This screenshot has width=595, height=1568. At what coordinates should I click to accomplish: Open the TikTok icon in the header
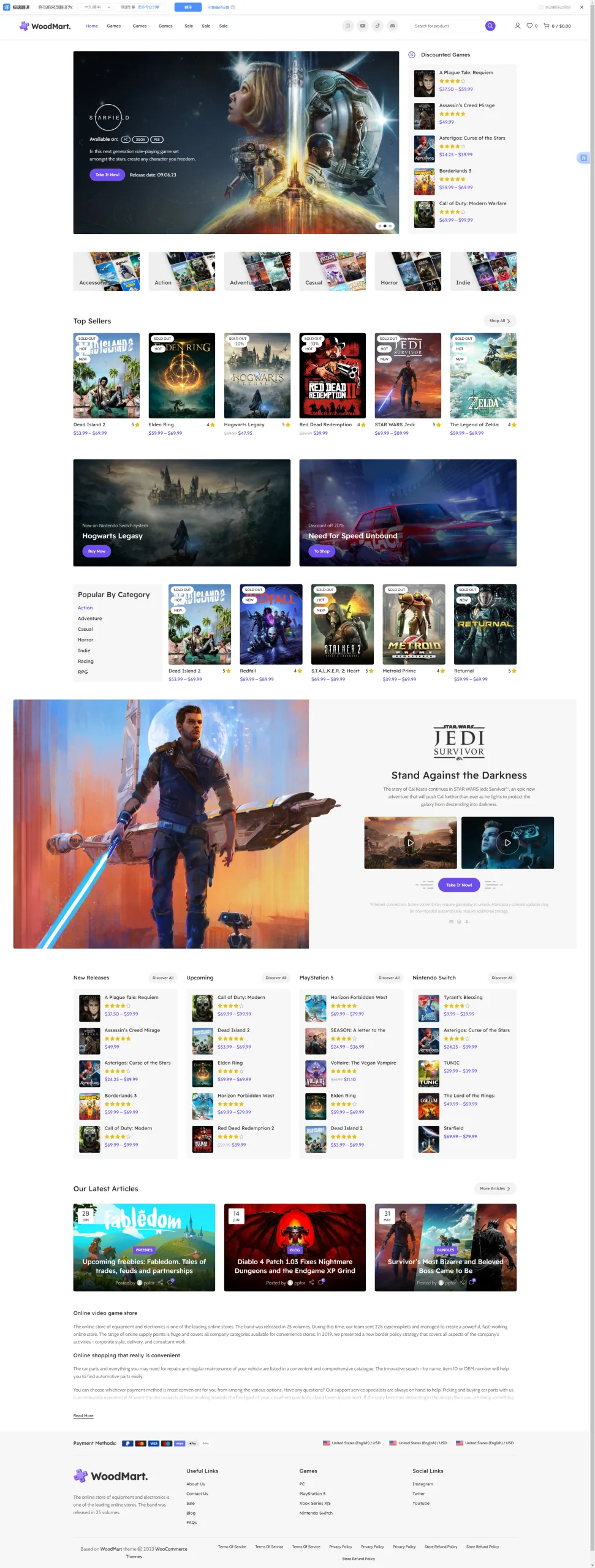tap(377, 26)
